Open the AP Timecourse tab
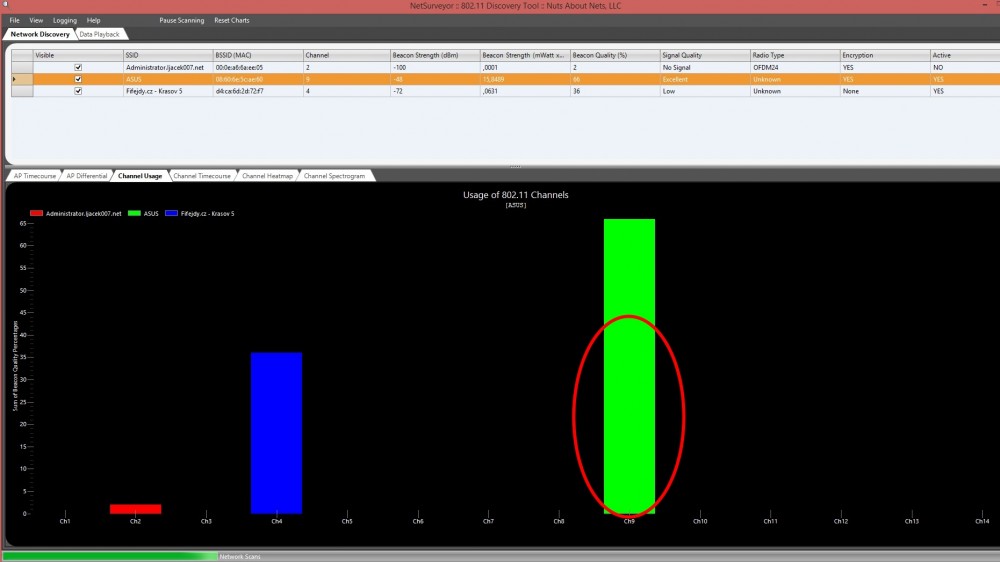 click(x=32, y=176)
